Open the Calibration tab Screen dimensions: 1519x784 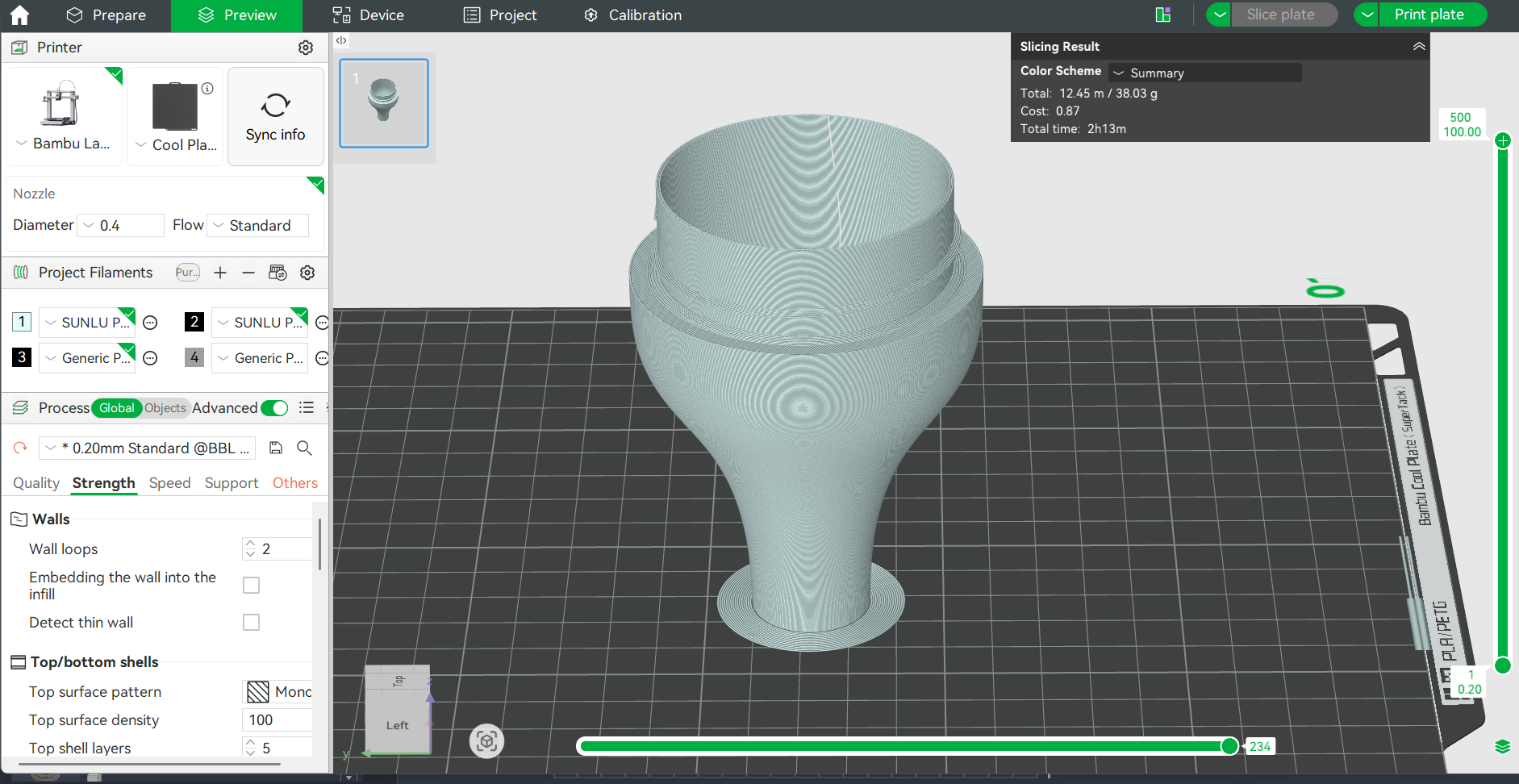[x=632, y=15]
